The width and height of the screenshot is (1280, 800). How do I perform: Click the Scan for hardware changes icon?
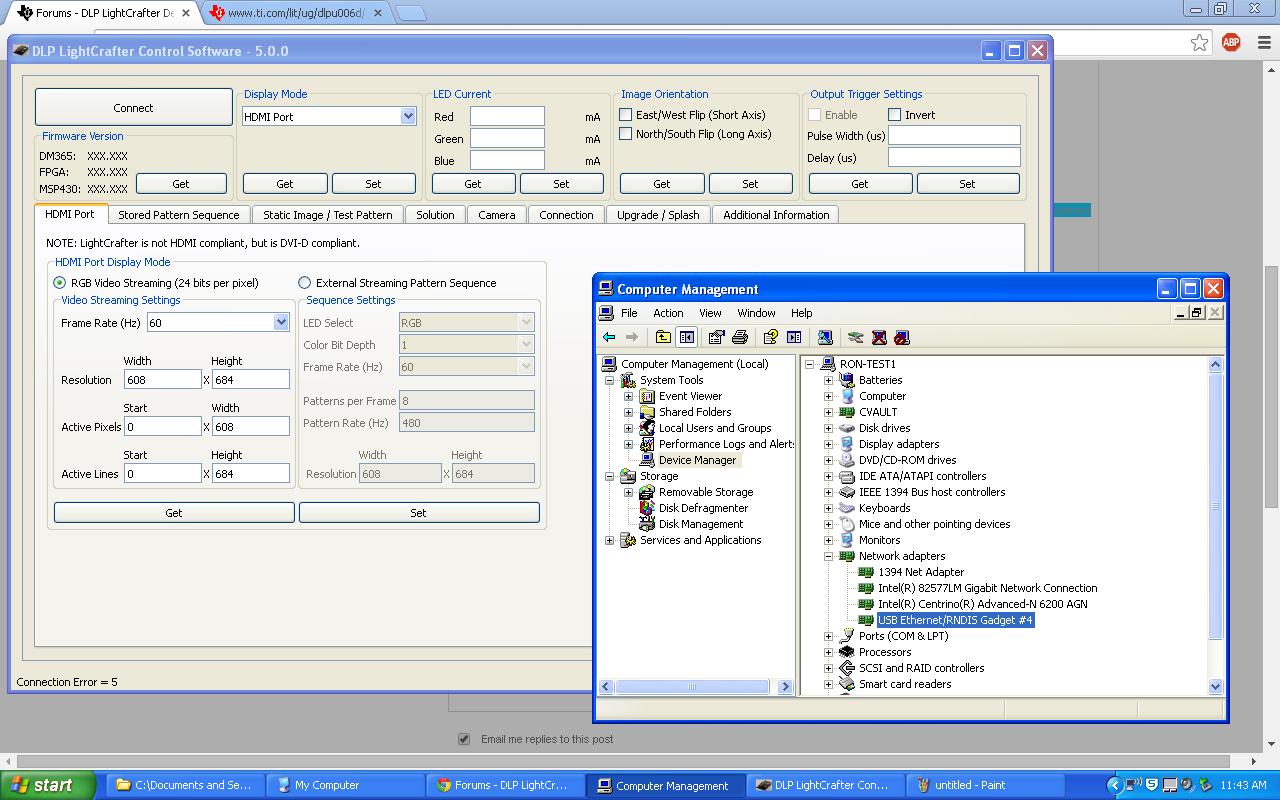825,337
